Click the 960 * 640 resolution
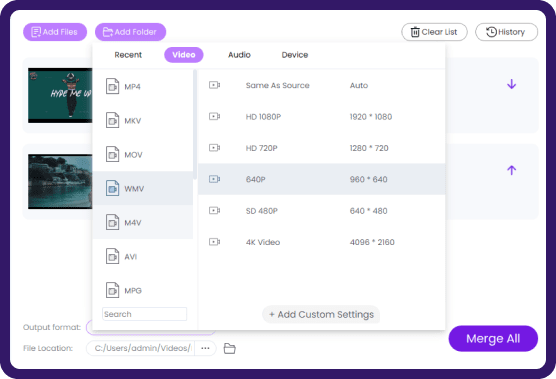Viewport: 556px width, 379px height. [x=368, y=179]
